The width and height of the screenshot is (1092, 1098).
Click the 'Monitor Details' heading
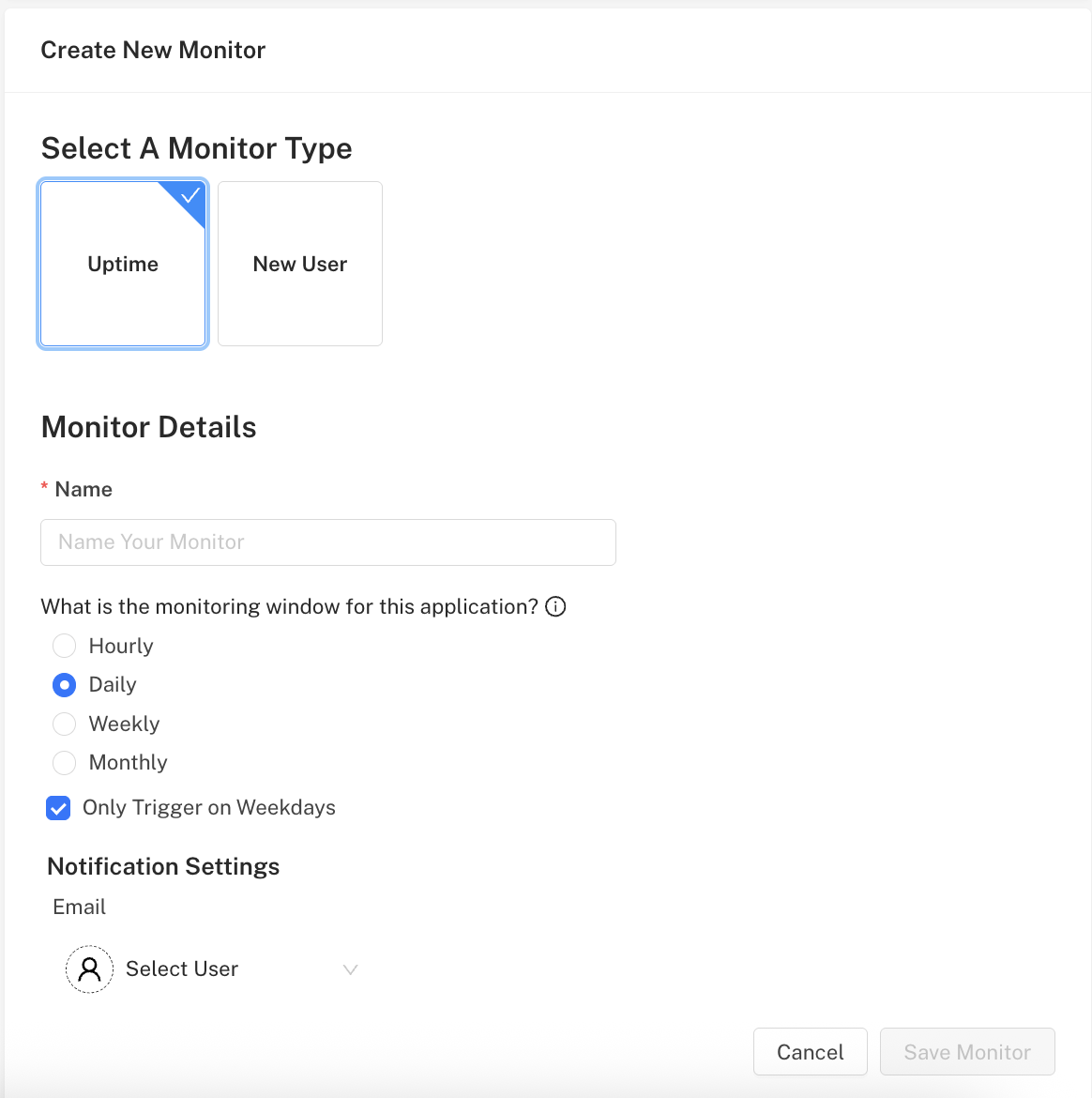pyautogui.click(x=149, y=427)
